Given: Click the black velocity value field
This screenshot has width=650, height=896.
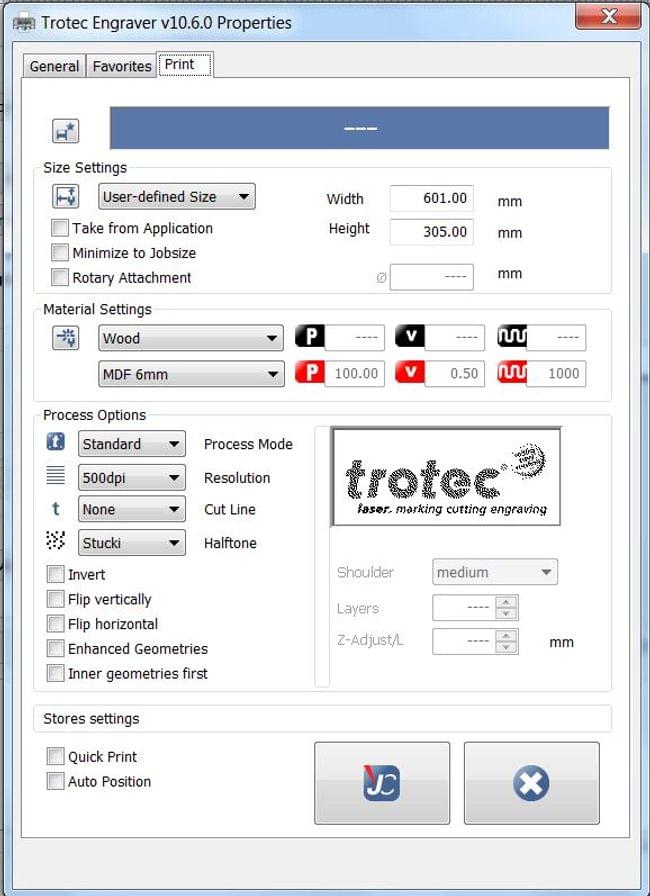Looking at the screenshot, I should (455, 338).
